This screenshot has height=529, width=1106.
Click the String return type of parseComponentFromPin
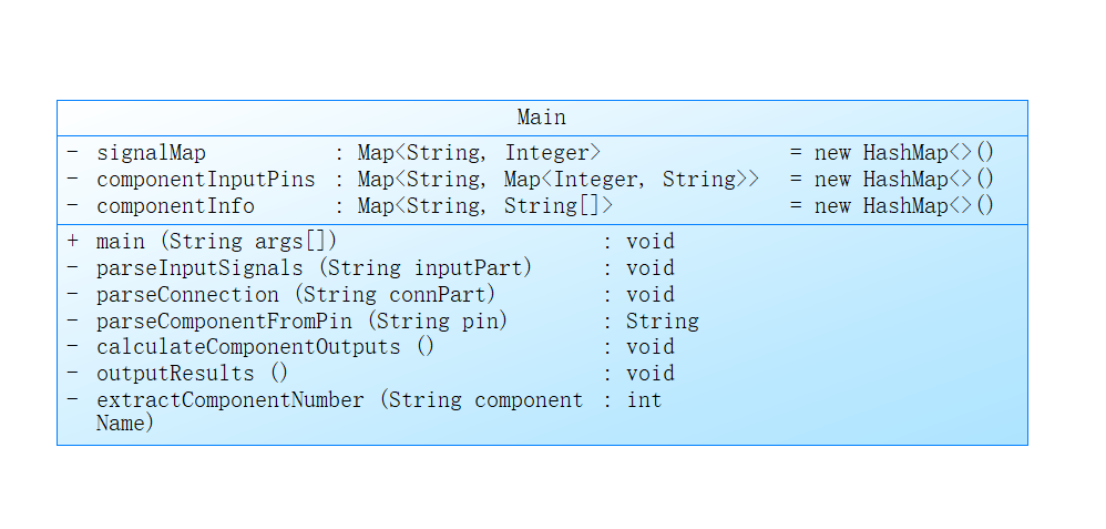[x=662, y=321]
